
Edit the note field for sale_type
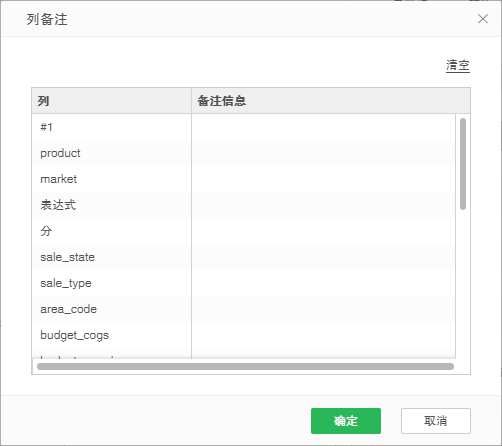pos(323,283)
